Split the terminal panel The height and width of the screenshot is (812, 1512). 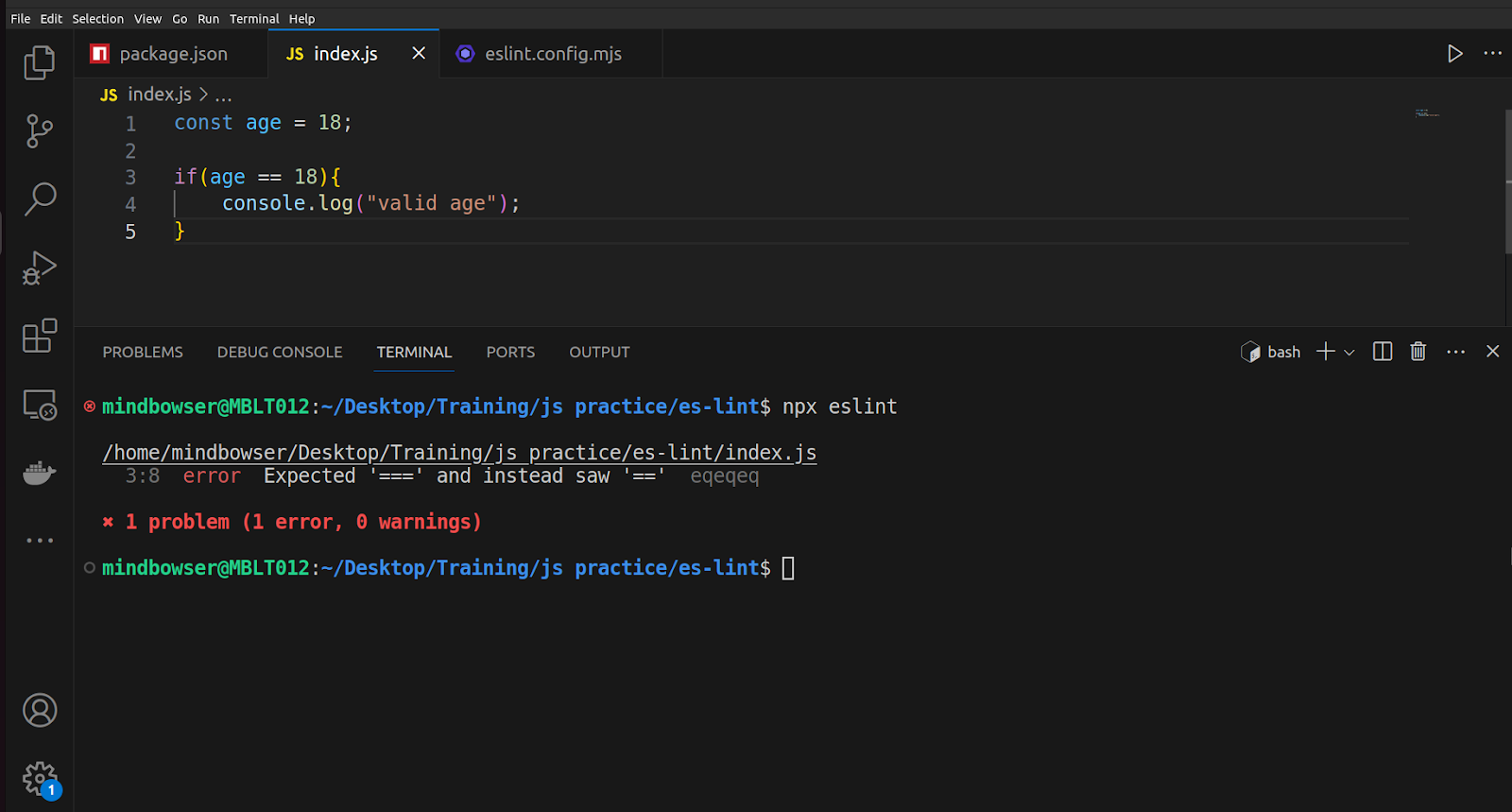point(1382,352)
